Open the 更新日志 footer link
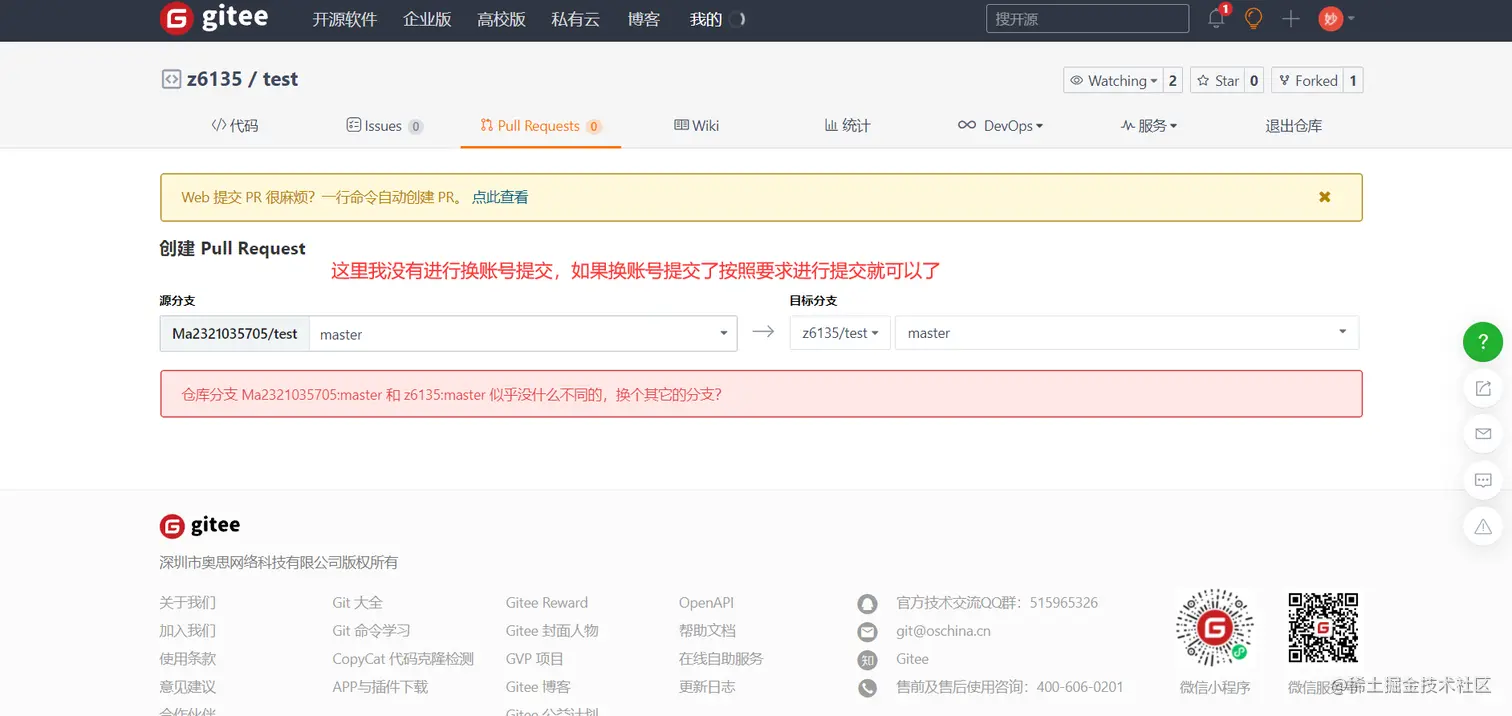Image resolution: width=1512 pixels, height=716 pixels. pyautogui.click(x=707, y=687)
